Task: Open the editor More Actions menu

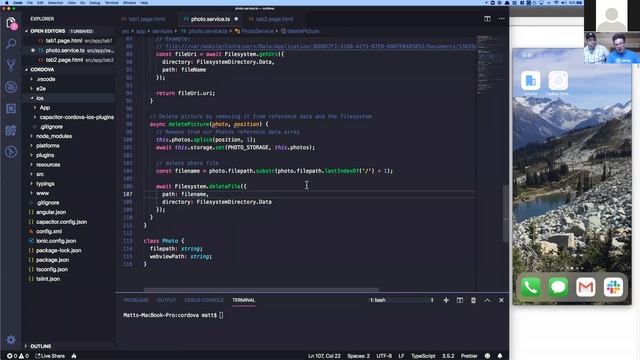Action: [502, 19]
